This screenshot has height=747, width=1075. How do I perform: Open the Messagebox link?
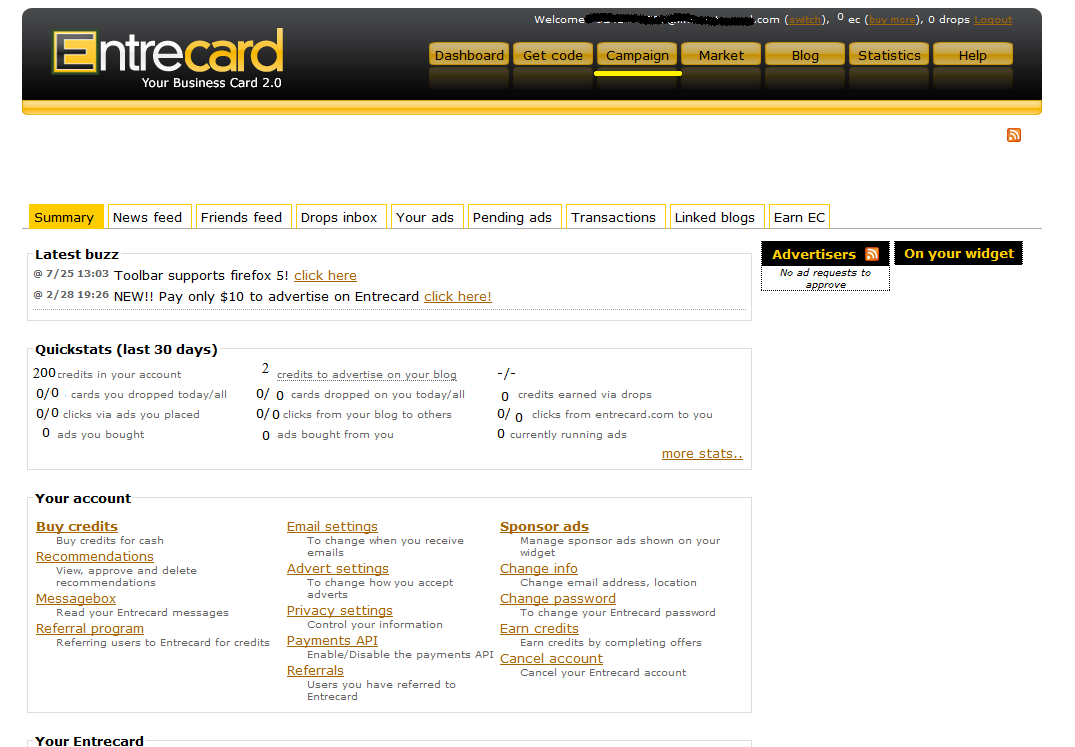76,598
